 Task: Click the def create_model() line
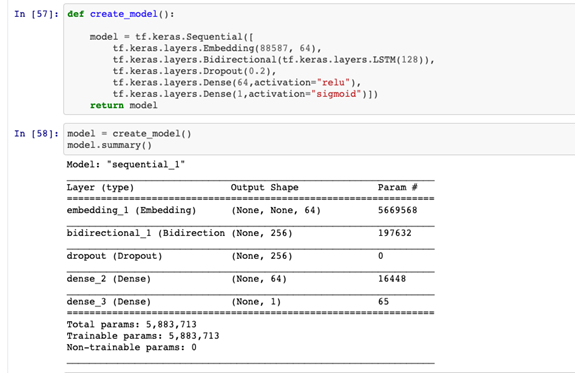coord(121,14)
